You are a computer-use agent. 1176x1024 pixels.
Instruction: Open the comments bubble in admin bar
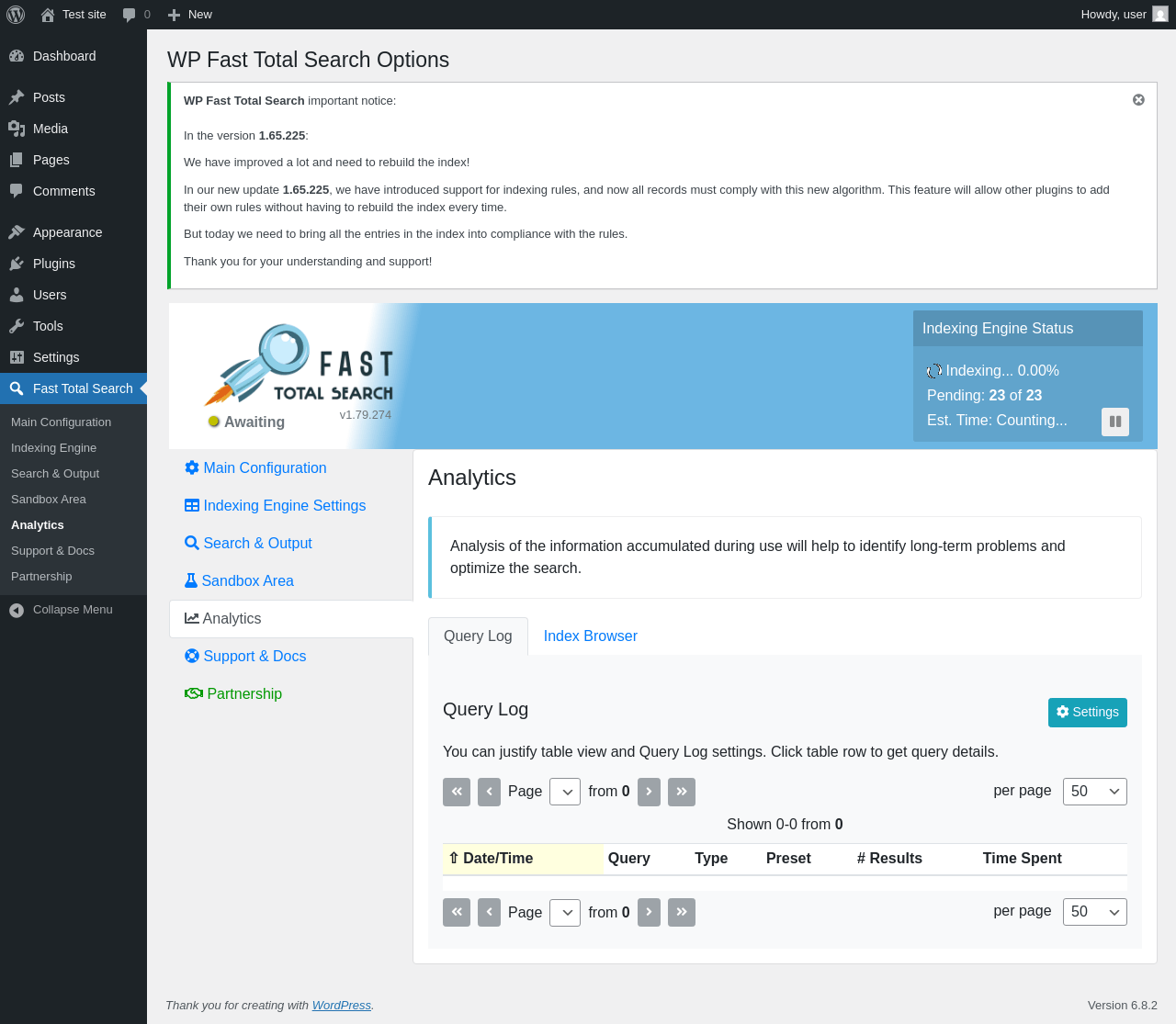pos(136,15)
